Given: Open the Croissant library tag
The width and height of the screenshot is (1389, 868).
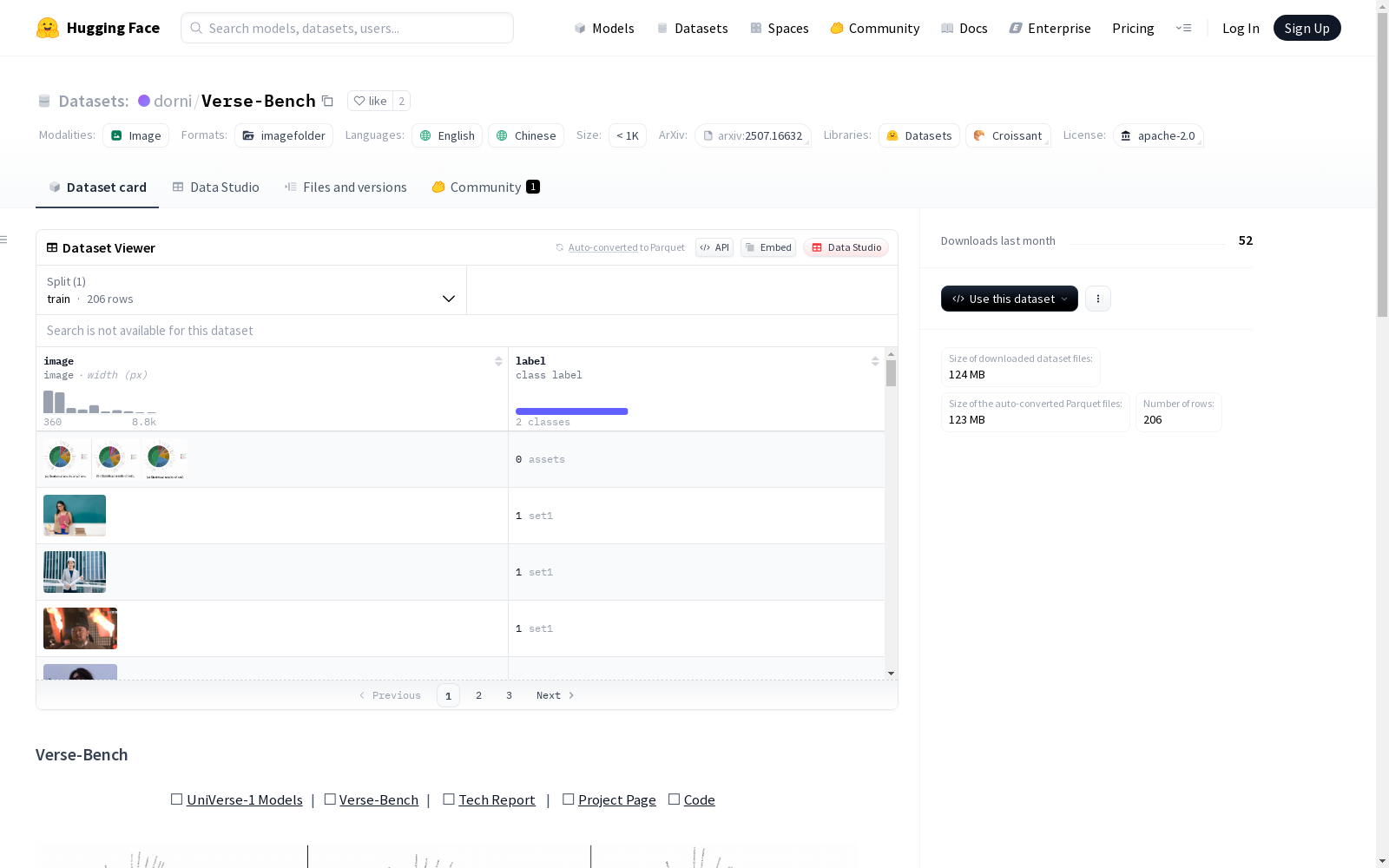Looking at the screenshot, I should (1008, 135).
